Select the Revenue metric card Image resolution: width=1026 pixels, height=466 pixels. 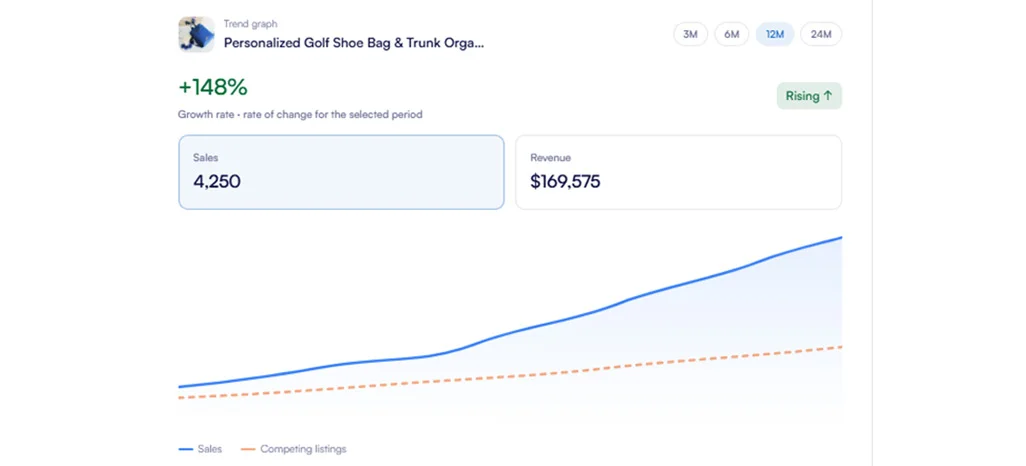click(x=678, y=172)
